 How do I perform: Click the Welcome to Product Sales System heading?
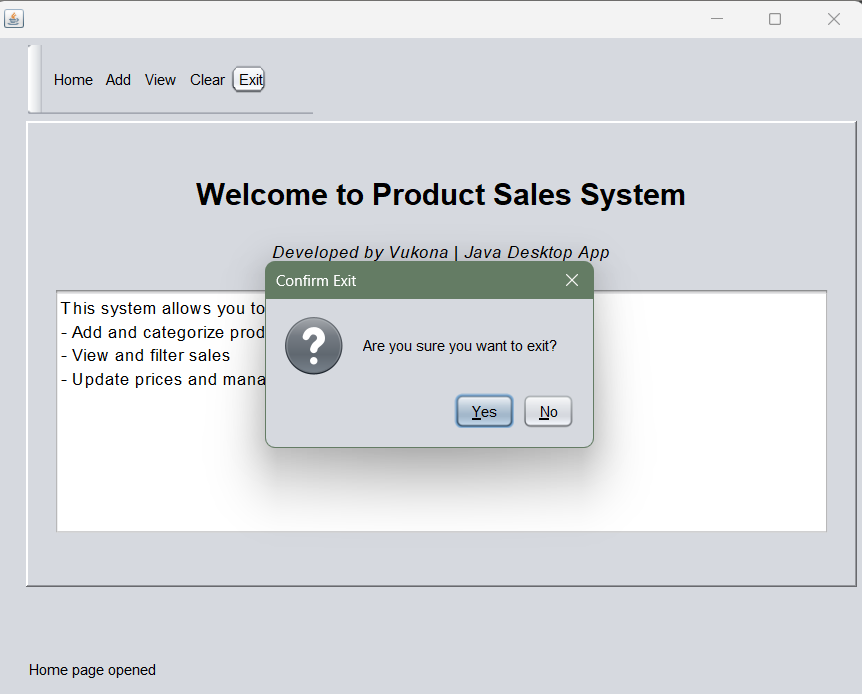(x=441, y=194)
